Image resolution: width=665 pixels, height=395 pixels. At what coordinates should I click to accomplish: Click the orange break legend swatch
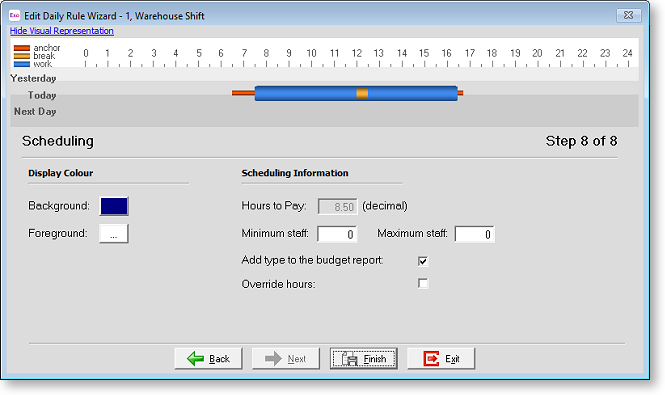click(x=22, y=56)
